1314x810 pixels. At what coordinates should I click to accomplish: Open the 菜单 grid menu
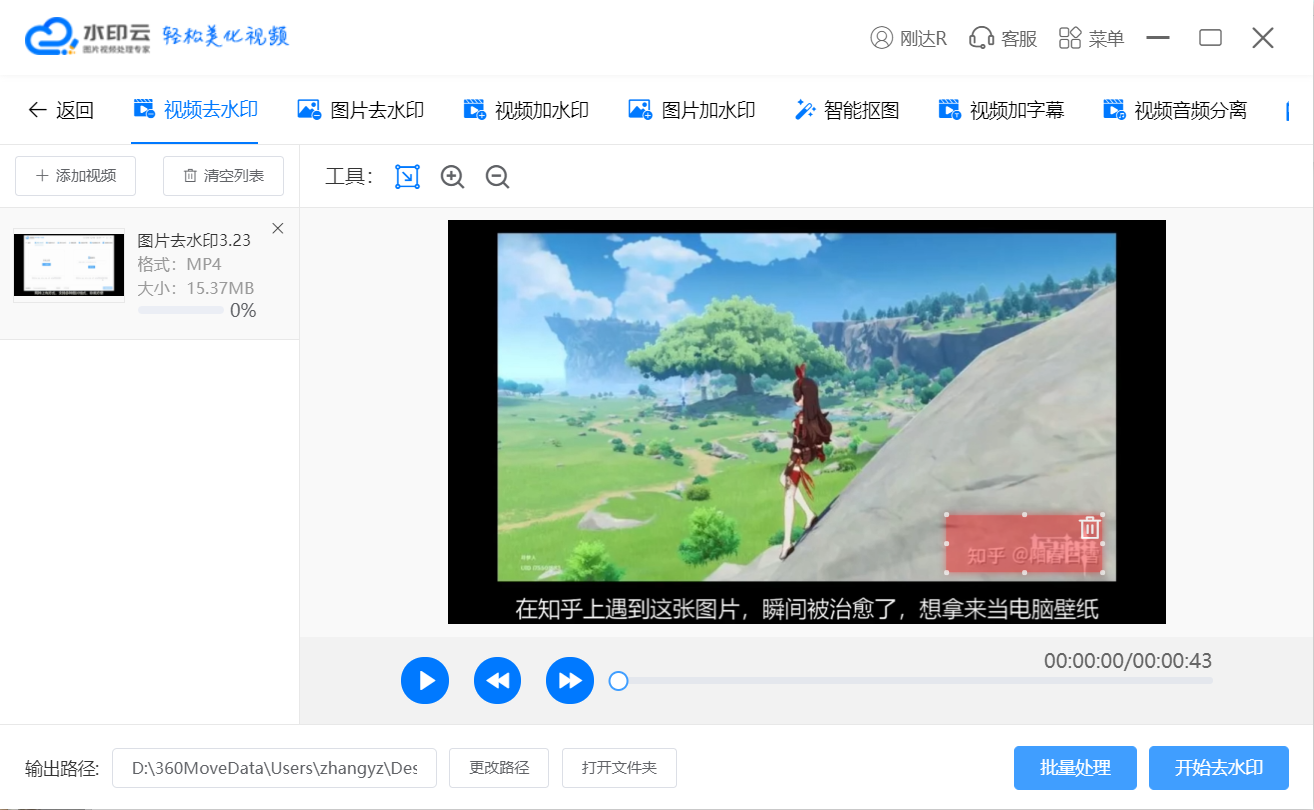[1091, 38]
